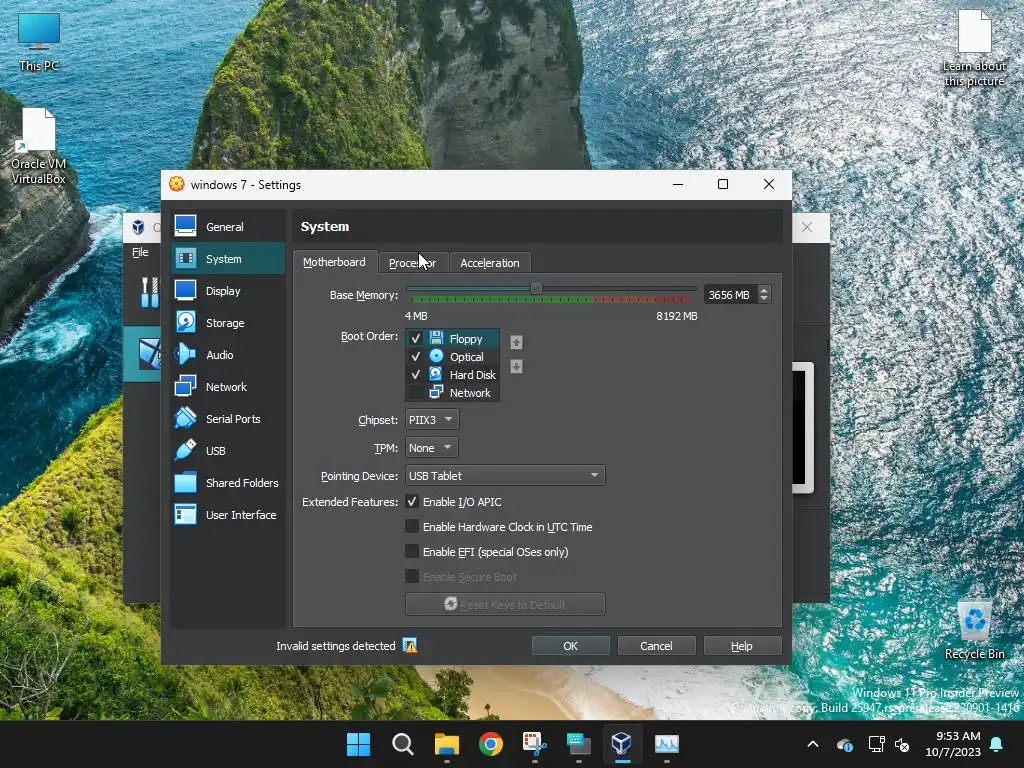This screenshot has width=1024, height=768.
Task: Switch to the Processor tab
Action: point(413,263)
